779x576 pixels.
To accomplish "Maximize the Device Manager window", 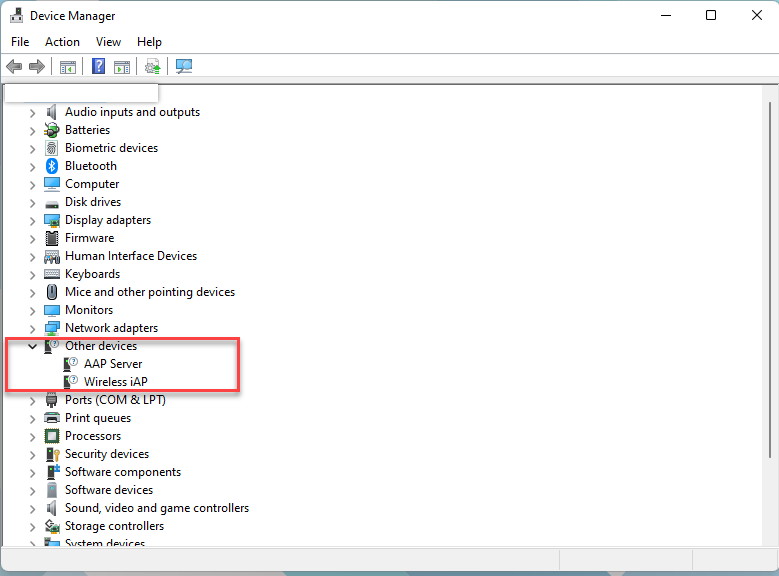I will pos(711,15).
